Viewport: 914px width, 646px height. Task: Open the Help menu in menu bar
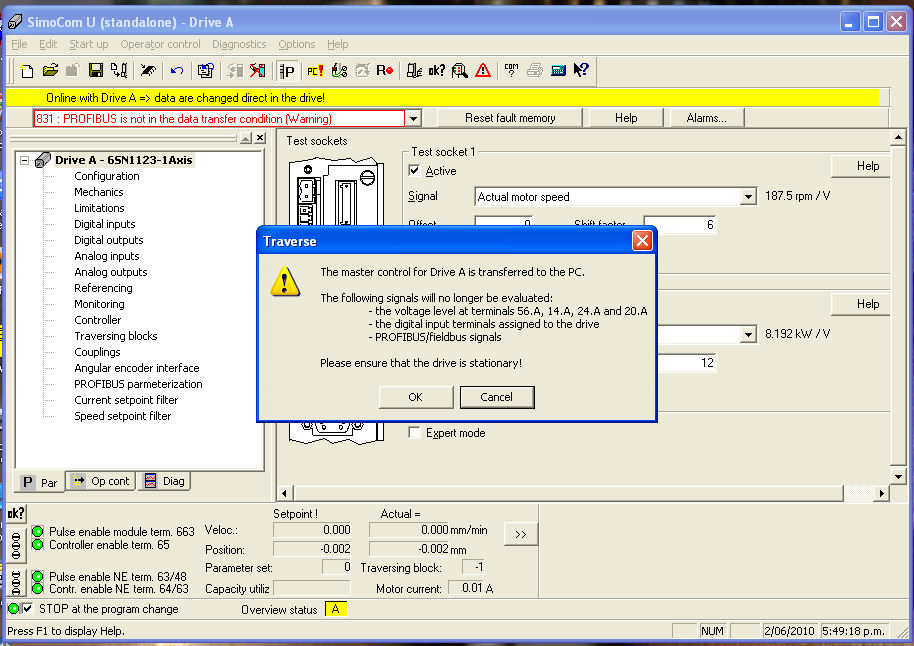click(x=338, y=44)
